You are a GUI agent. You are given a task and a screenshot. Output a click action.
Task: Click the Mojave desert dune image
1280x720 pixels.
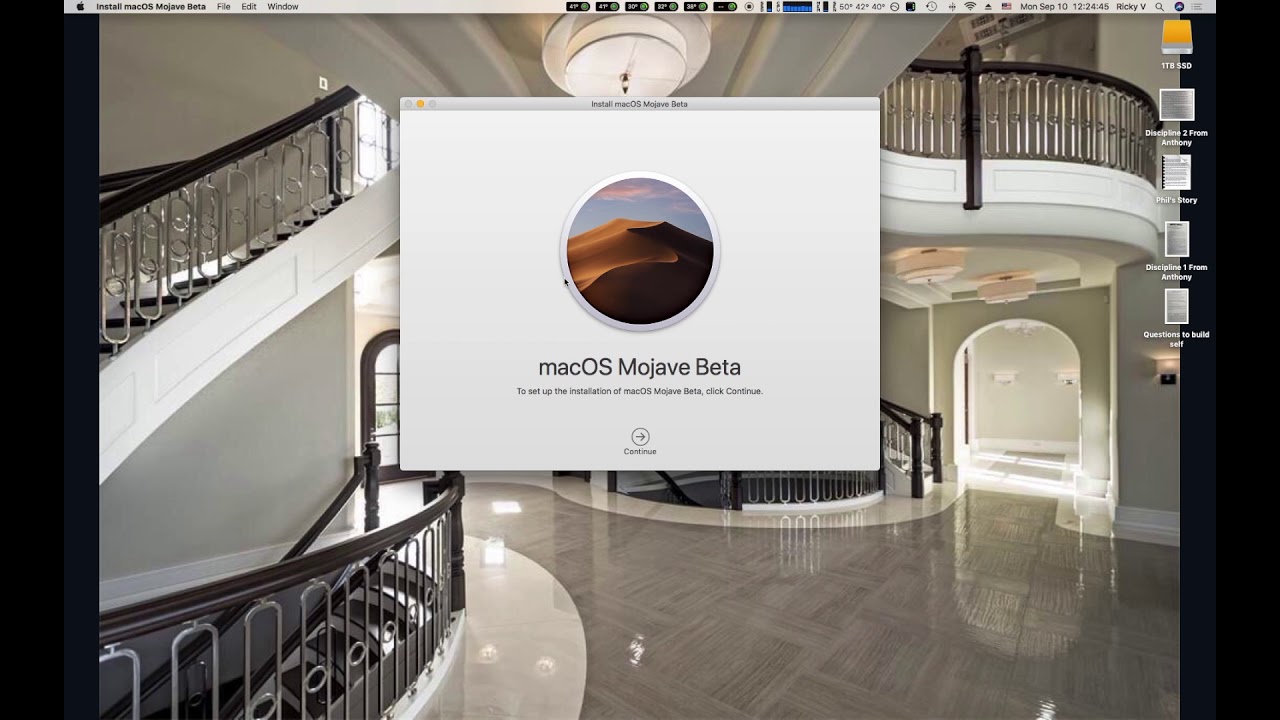(640, 251)
